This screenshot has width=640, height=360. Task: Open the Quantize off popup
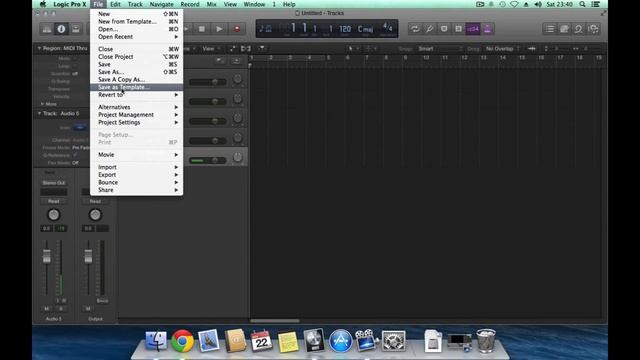click(75, 74)
